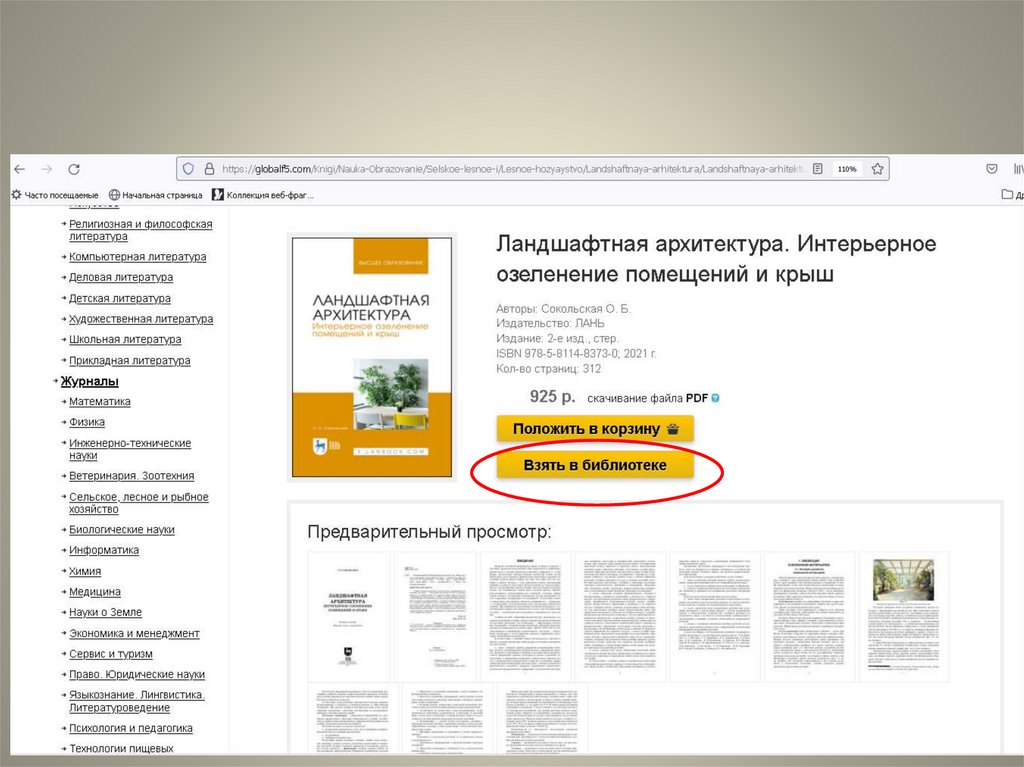The height and width of the screenshot is (767, 1024).
Task: Open Ветеринария. Зоотехния category
Action: 132,476
